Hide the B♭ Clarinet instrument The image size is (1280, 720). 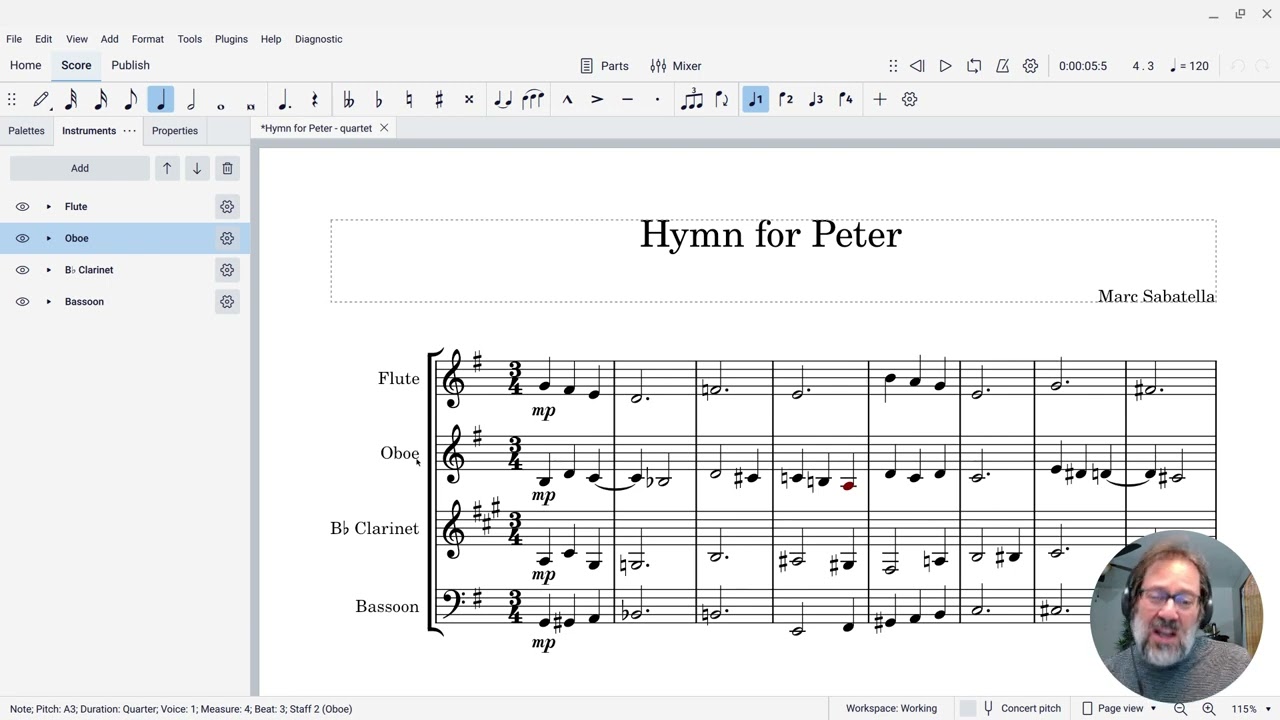22,270
